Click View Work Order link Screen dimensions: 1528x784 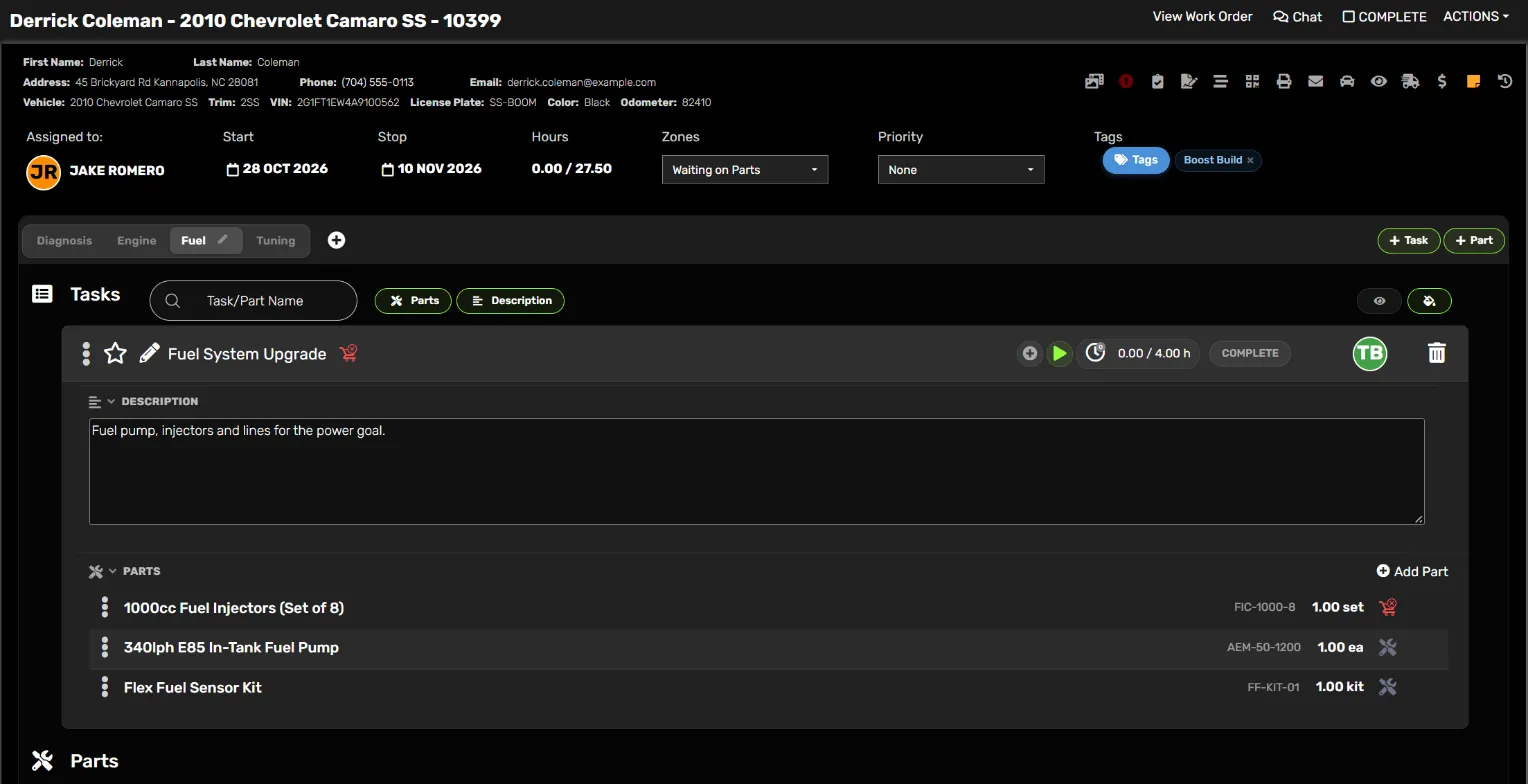coord(1202,16)
